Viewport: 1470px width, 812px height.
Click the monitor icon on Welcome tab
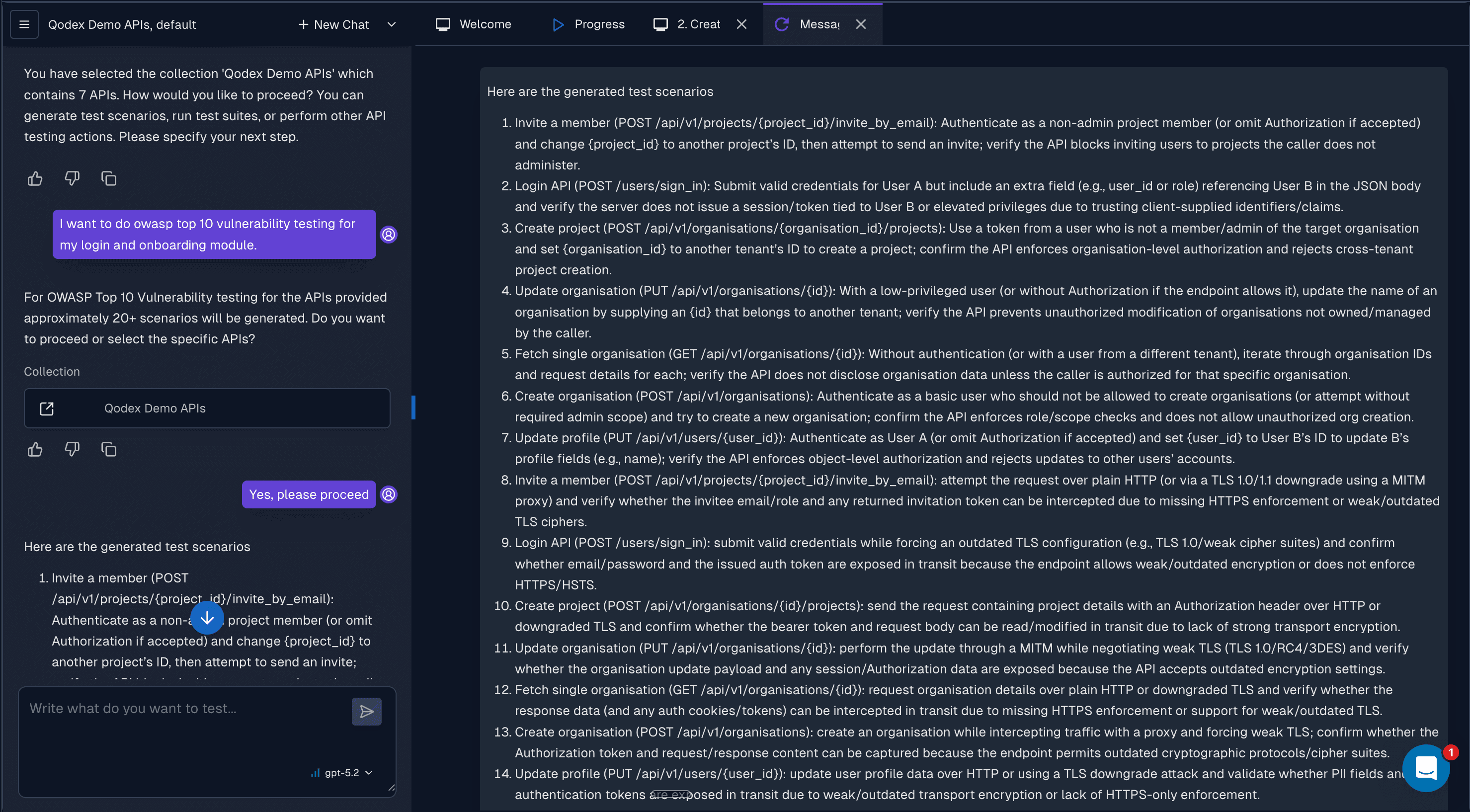pos(443,24)
